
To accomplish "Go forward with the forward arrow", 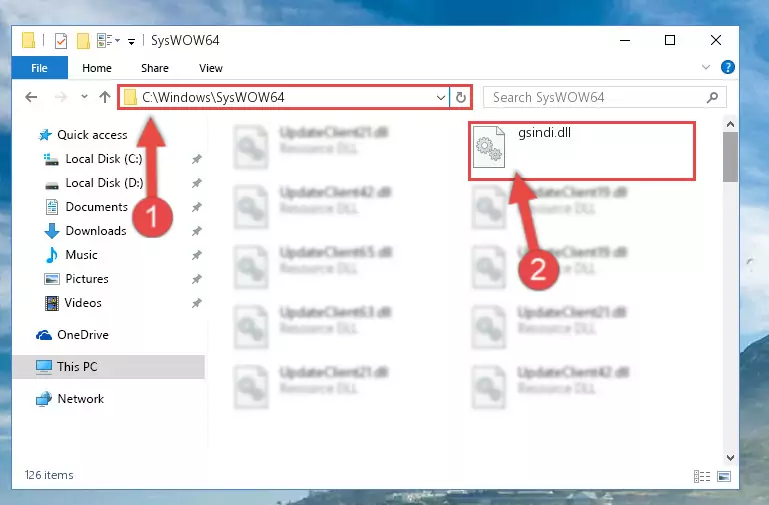I will click(60, 97).
